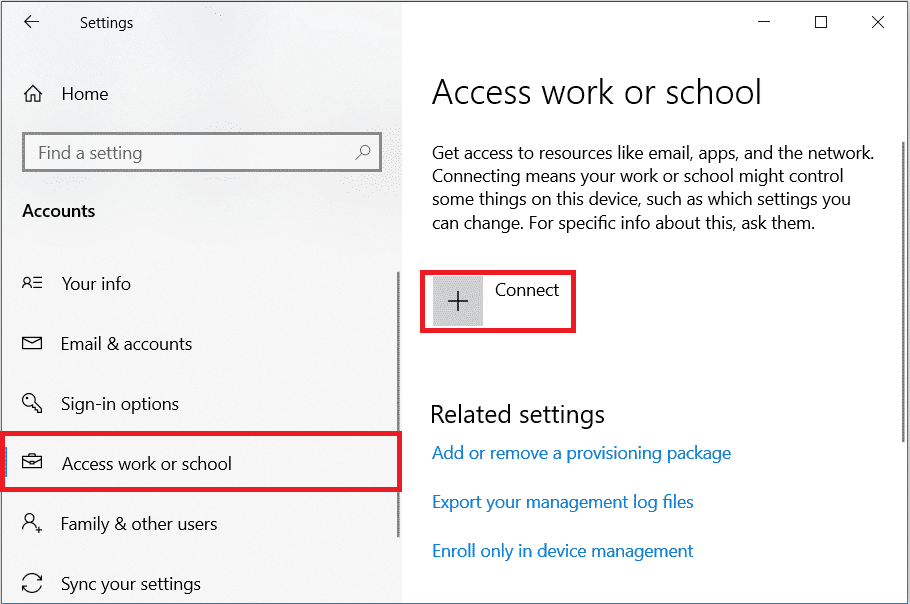
Task: Click the Sync your settings icon
Action: tap(32, 583)
